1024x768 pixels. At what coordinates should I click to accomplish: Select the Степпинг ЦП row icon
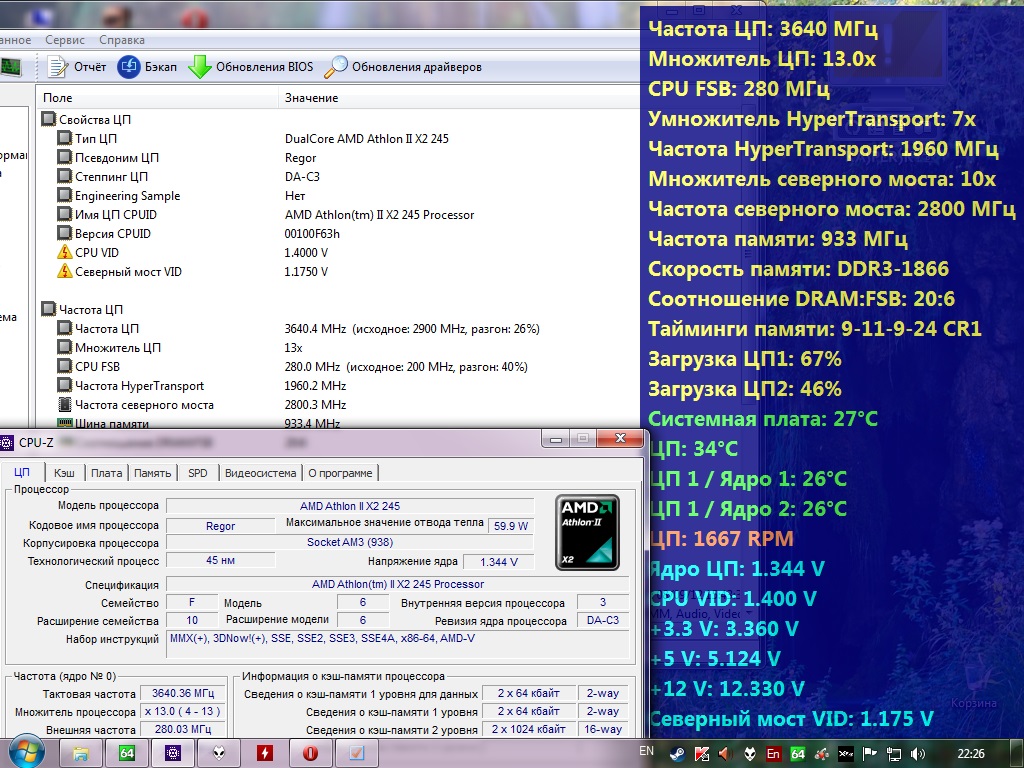[64, 176]
